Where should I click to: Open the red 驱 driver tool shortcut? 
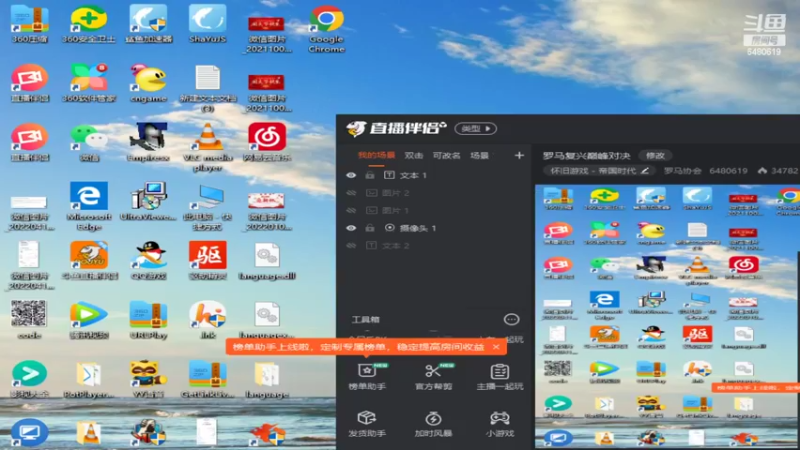208,261
